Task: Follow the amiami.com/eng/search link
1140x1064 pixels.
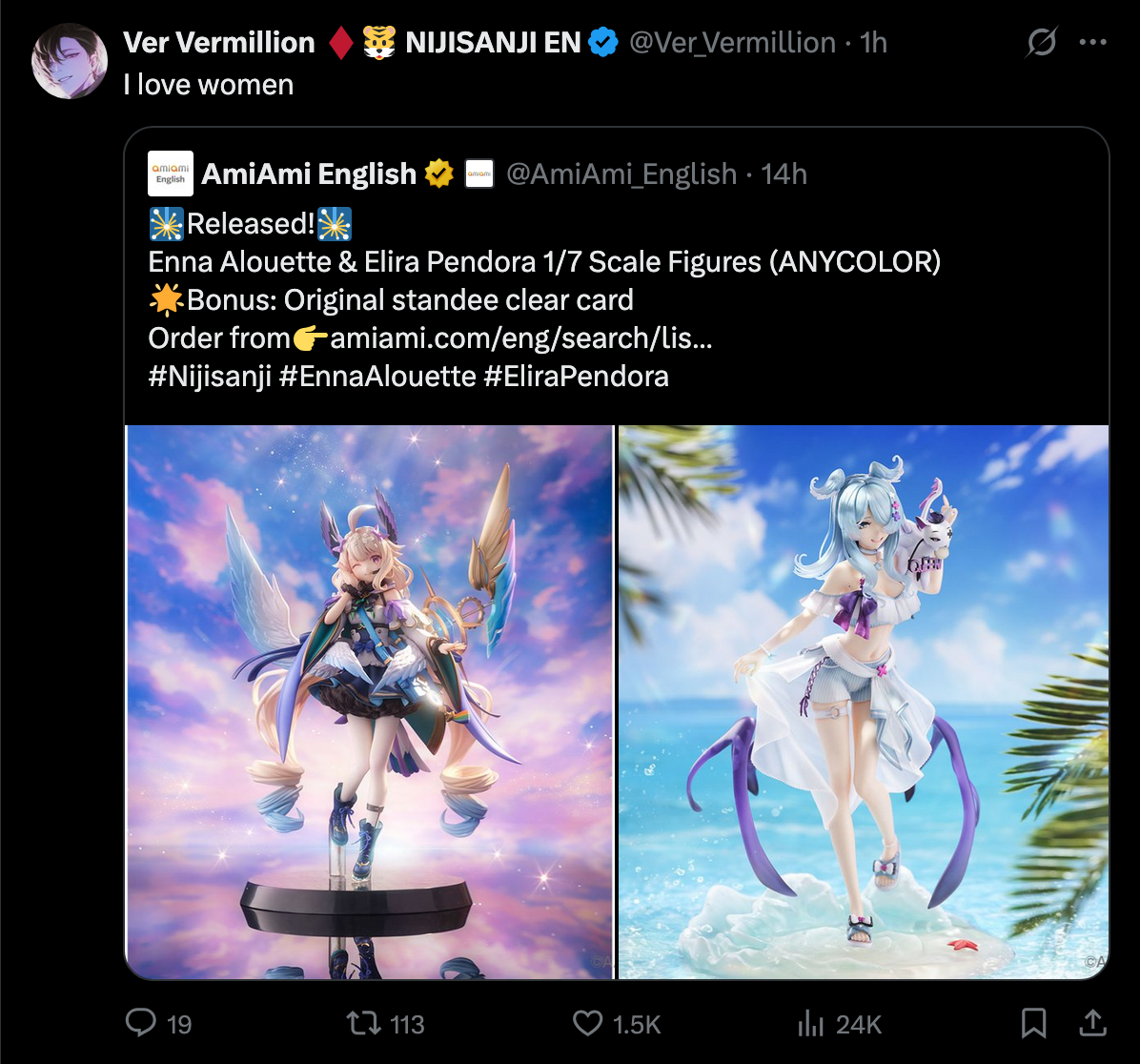Action: [521, 338]
